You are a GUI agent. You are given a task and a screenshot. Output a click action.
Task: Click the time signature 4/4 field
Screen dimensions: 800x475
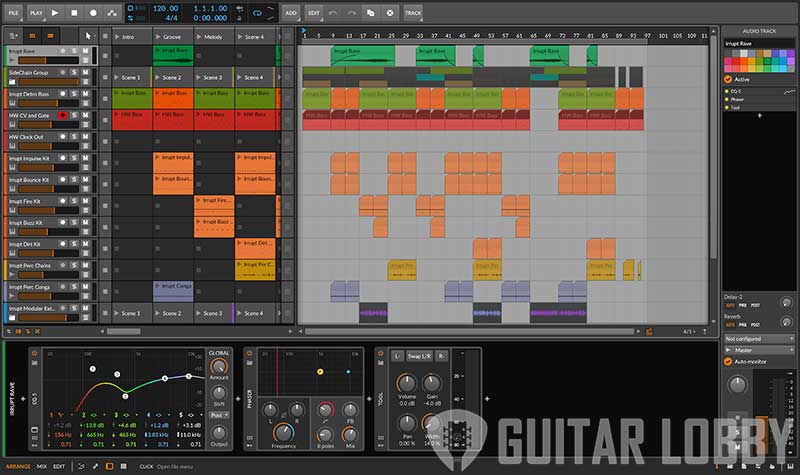pyautogui.click(x=171, y=18)
